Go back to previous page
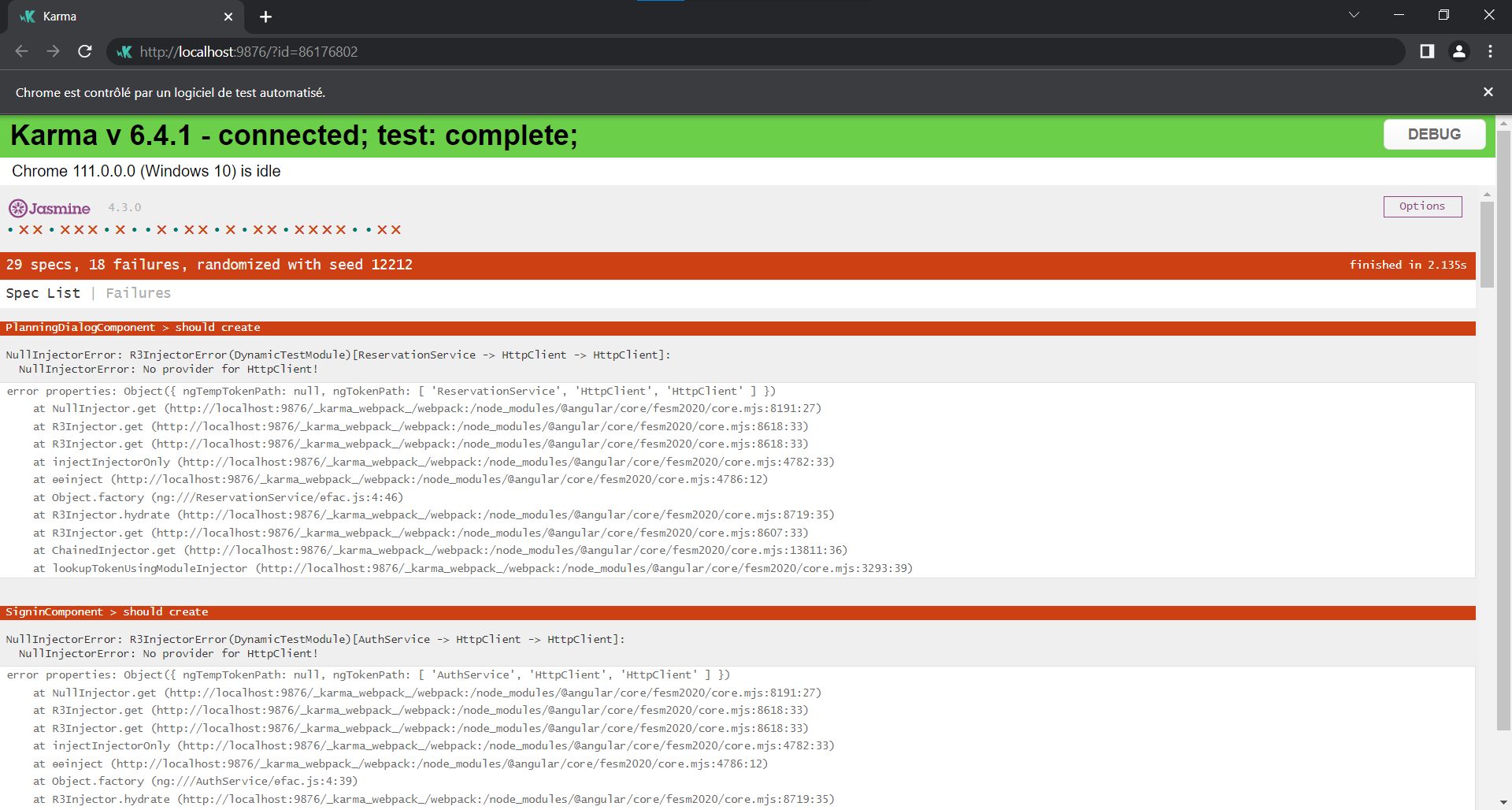The image size is (1512, 810). [21, 51]
